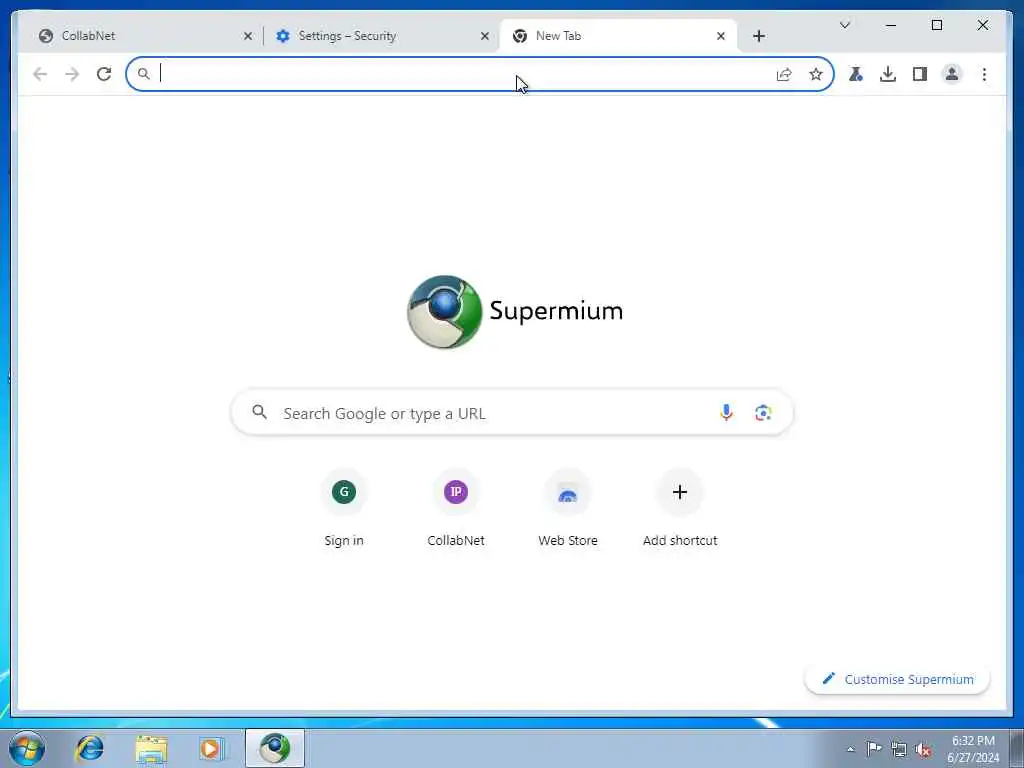Click the Search Google or type a URL box

[512, 413]
